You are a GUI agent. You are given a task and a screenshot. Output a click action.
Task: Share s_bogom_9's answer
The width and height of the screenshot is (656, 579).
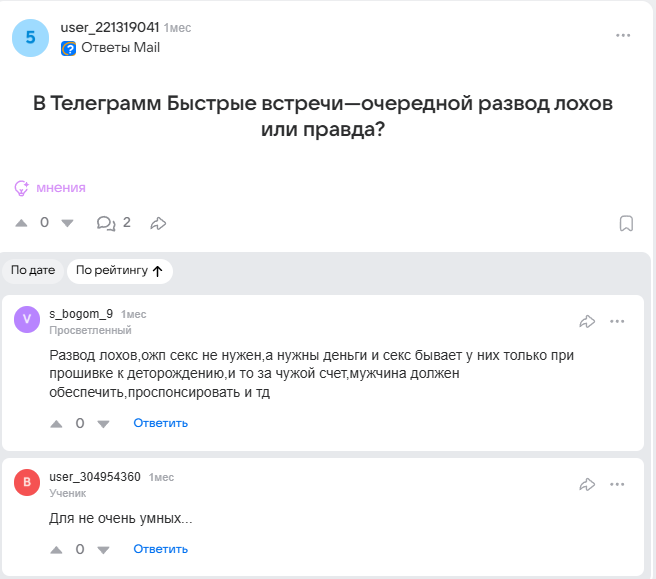pos(588,321)
